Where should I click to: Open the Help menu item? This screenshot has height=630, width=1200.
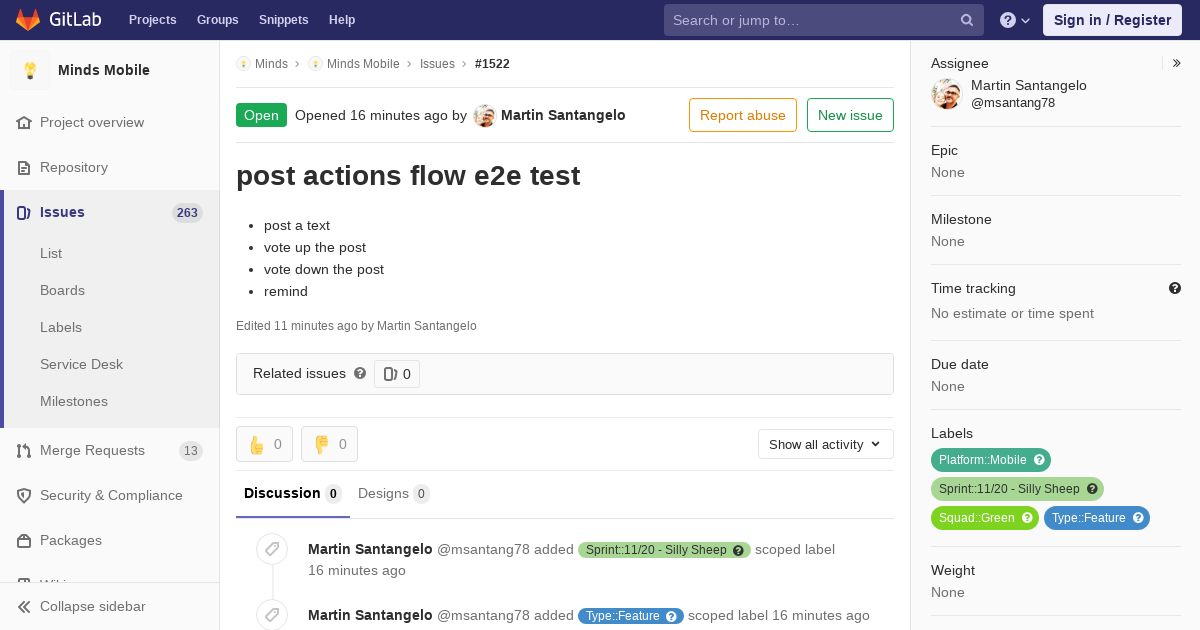coord(342,20)
